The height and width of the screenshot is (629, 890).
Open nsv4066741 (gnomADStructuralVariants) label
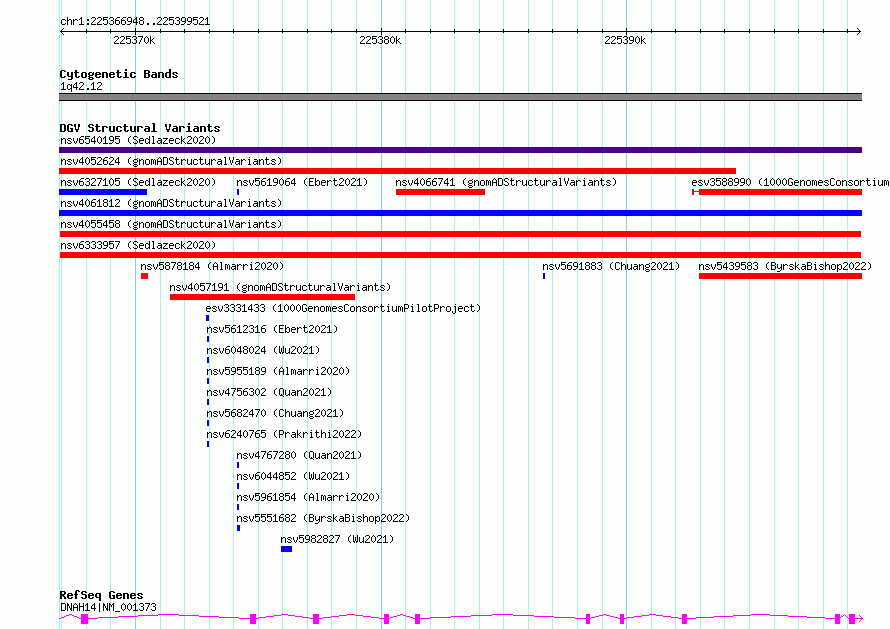point(506,182)
